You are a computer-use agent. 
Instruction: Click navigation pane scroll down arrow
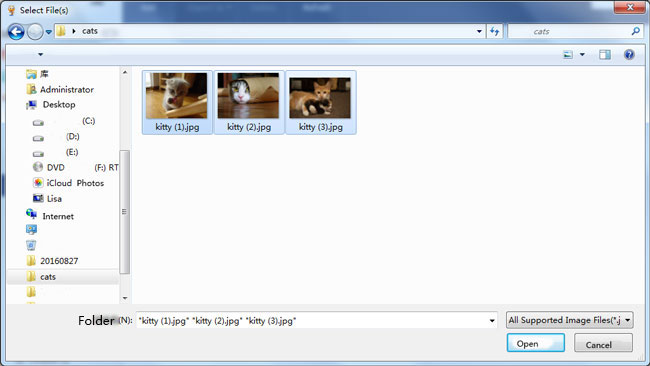tap(125, 298)
